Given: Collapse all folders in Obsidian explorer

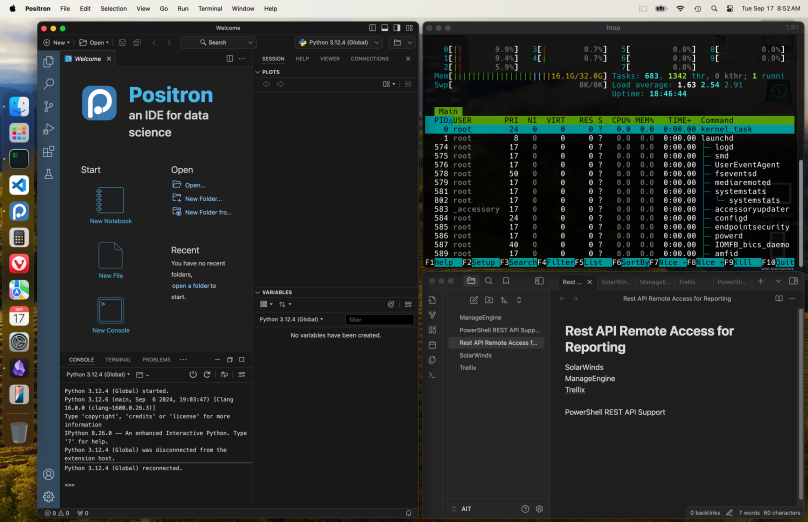Looking at the screenshot, I should pyautogui.click(x=518, y=300).
